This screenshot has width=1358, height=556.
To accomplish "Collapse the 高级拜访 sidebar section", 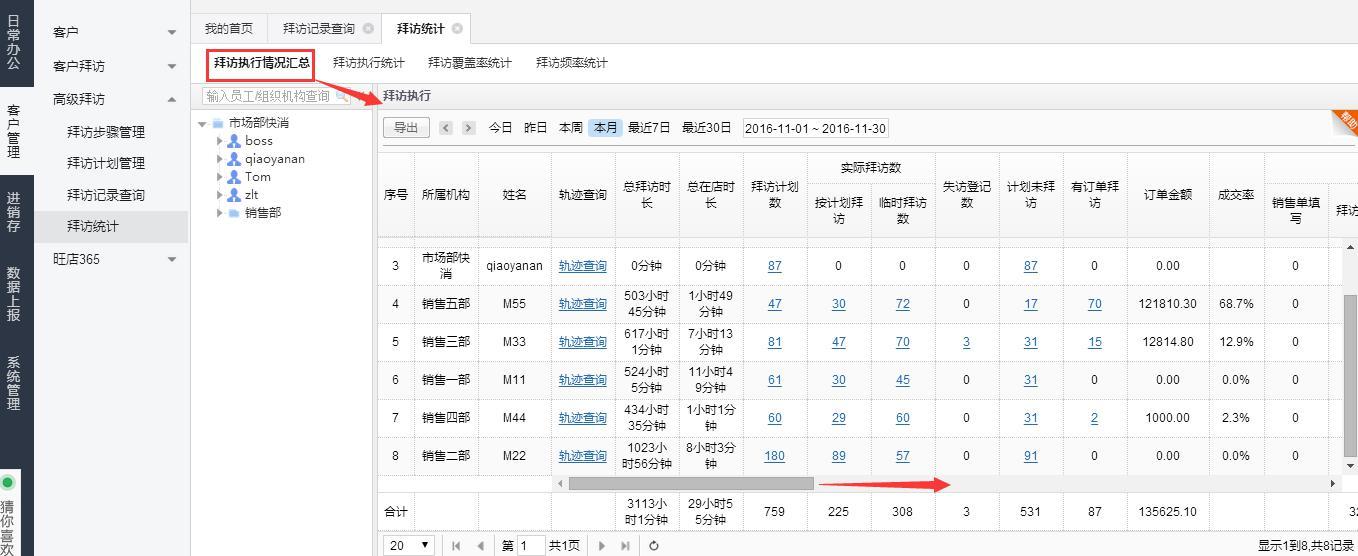I will pyautogui.click(x=171, y=99).
